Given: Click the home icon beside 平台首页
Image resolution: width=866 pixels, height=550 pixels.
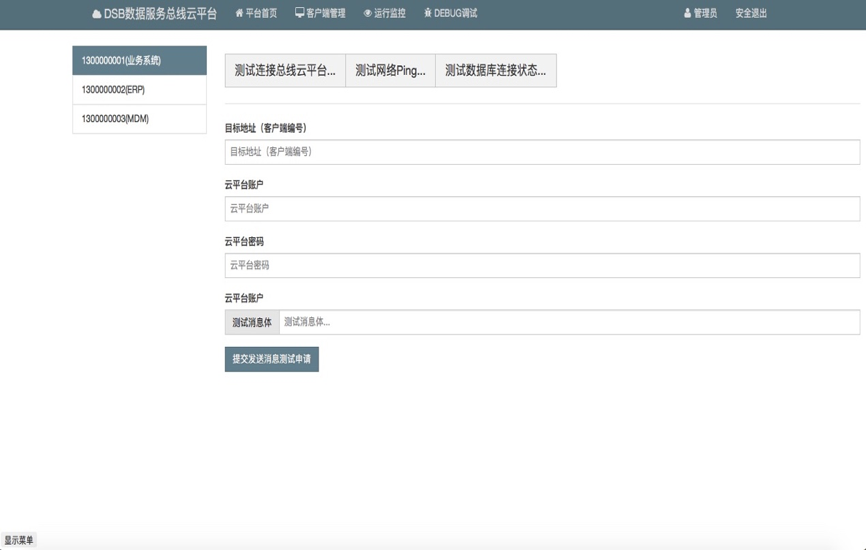Looking at the screenshot, I should point(239,13).
